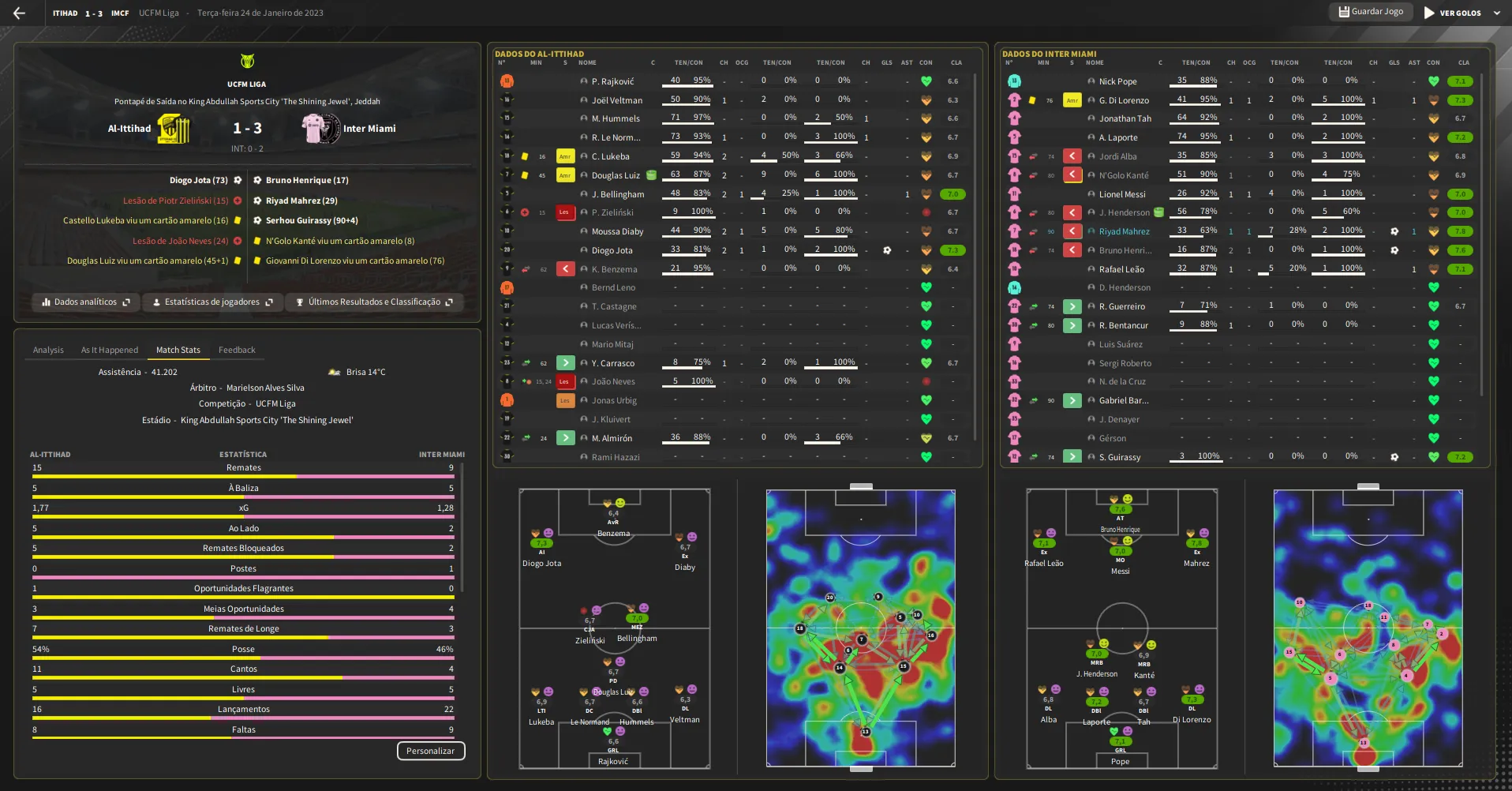Click Nick Pope's goalkeeper shirt icon
1512x791 pixels.
coord(1014,81)
